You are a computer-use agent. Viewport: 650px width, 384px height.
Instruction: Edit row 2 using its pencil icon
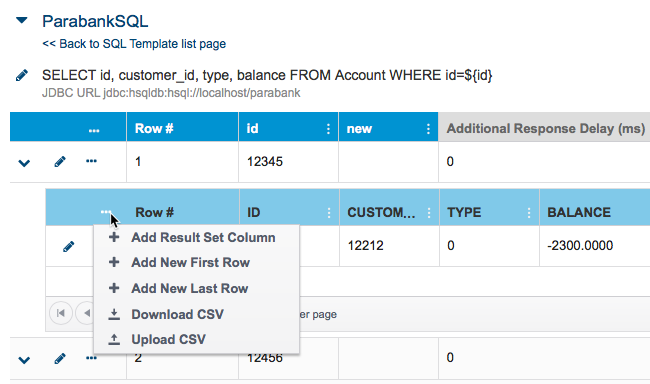[x=60, y=358]
